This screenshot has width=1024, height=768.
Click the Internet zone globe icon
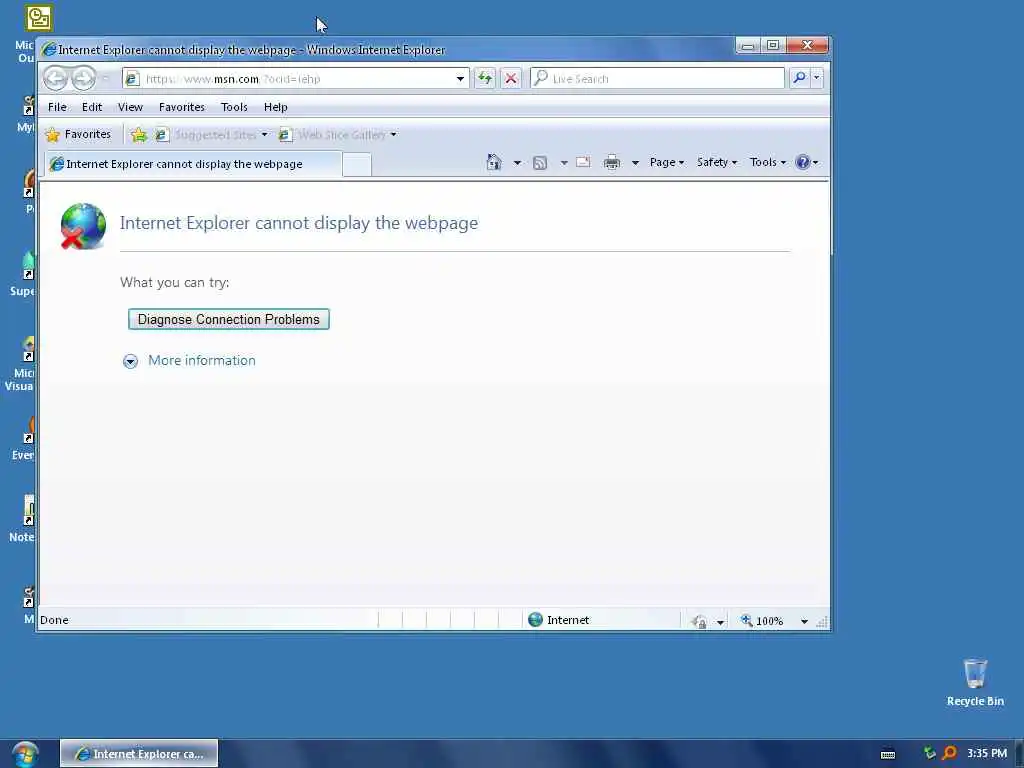click(536, 619)
